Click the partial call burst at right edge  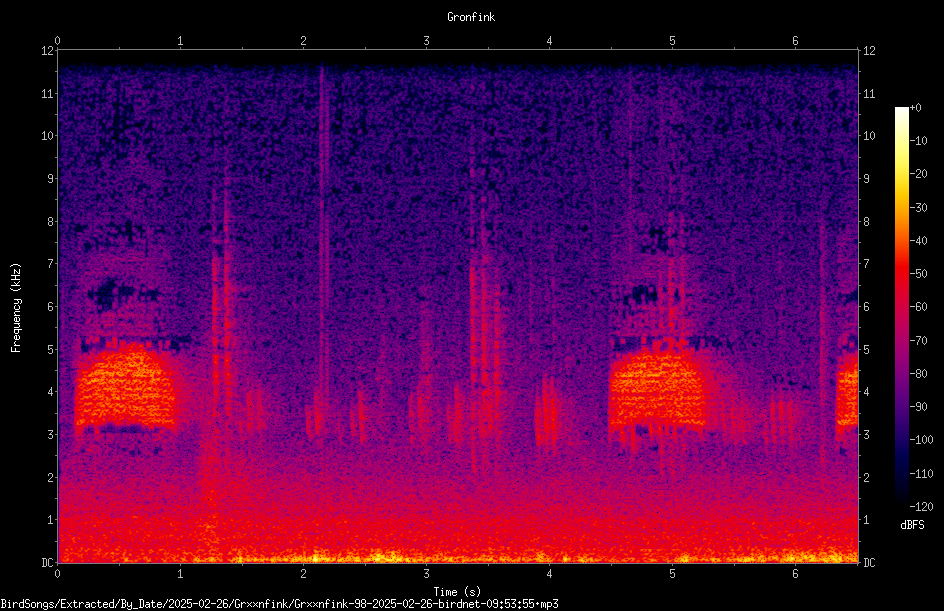[847, 389]
